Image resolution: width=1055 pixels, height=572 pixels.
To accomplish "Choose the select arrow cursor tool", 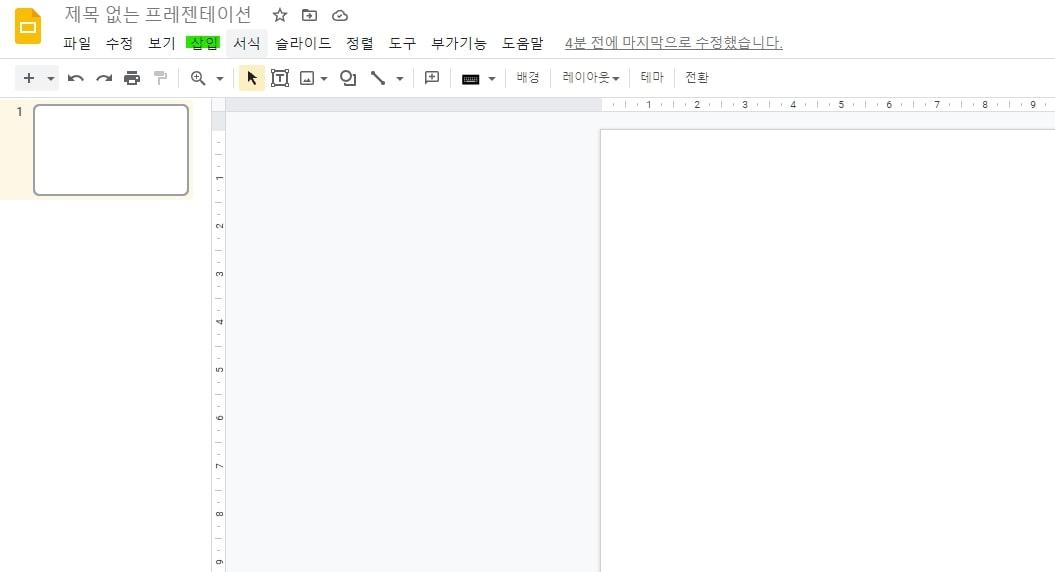I will (252, 78).
